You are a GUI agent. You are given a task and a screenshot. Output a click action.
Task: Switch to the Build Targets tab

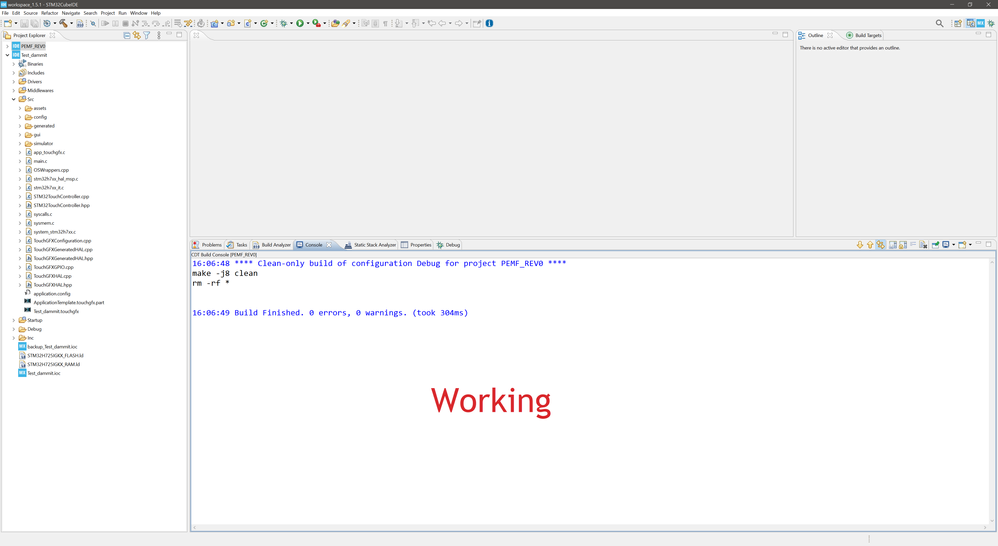864,35
